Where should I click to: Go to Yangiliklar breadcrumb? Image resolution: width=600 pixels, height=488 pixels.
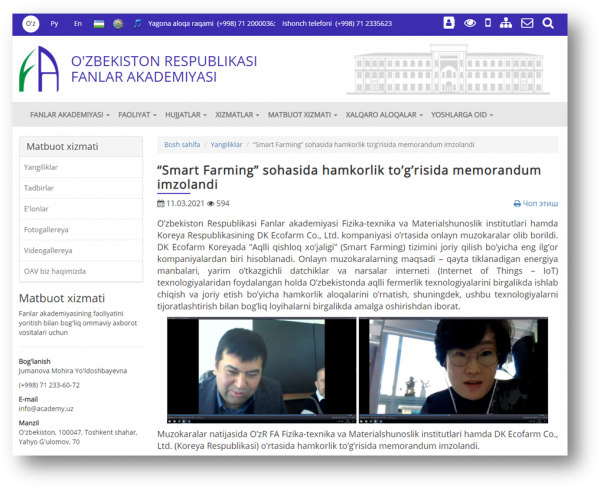pyautogui.click(x=227, y=145)
